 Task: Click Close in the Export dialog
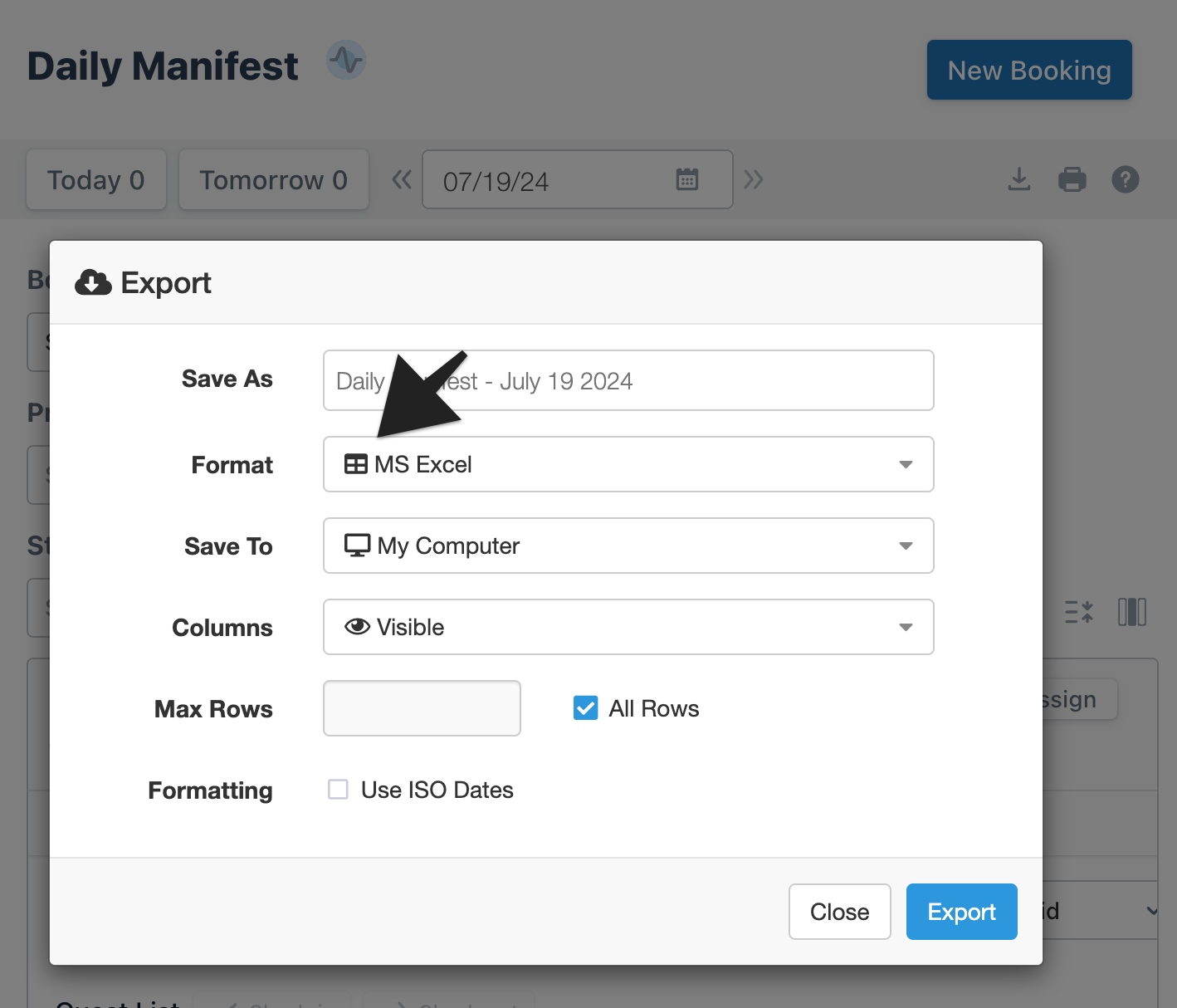click(x=840, y=912)
